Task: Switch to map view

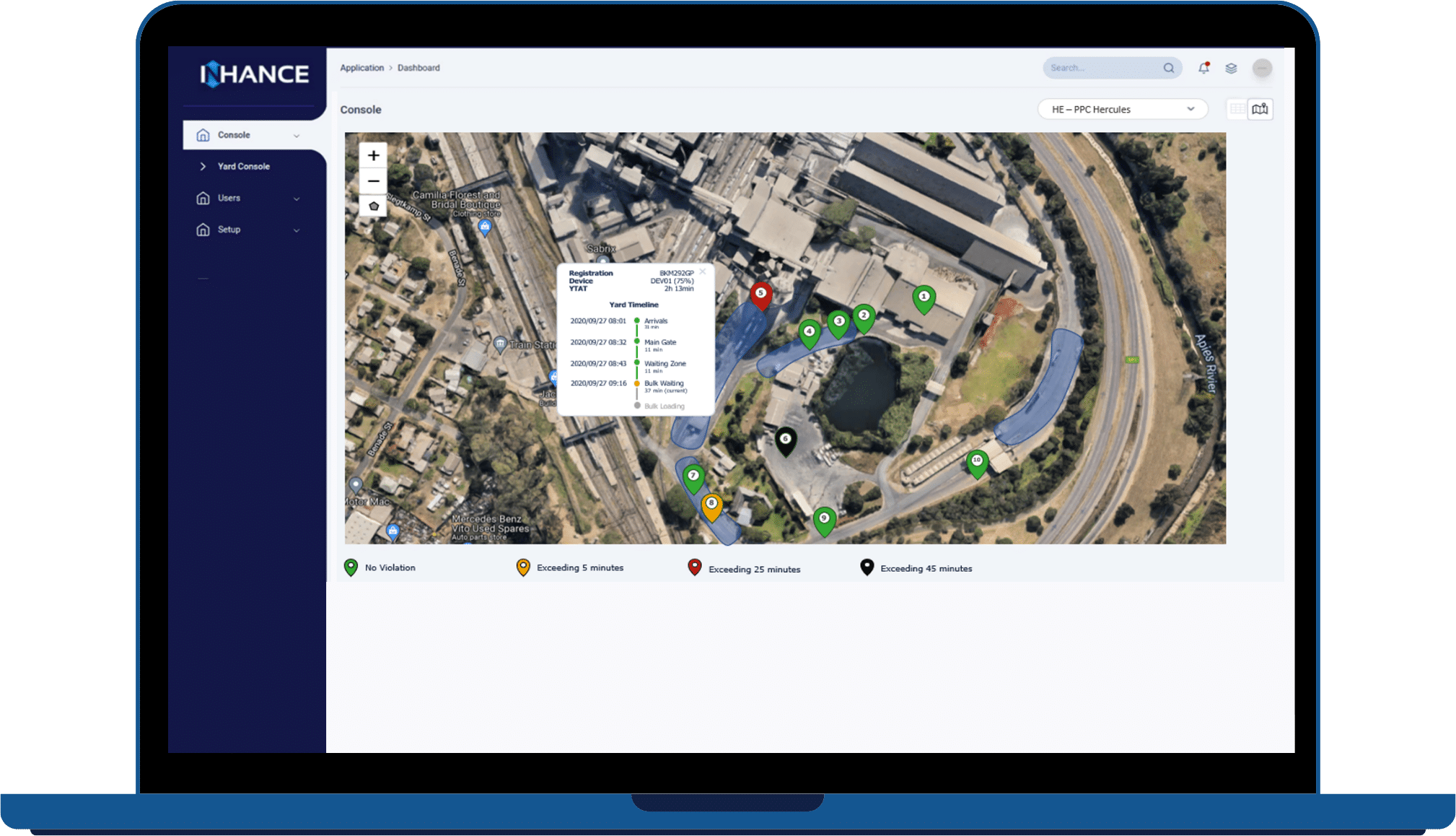Action: [1260, 109]
